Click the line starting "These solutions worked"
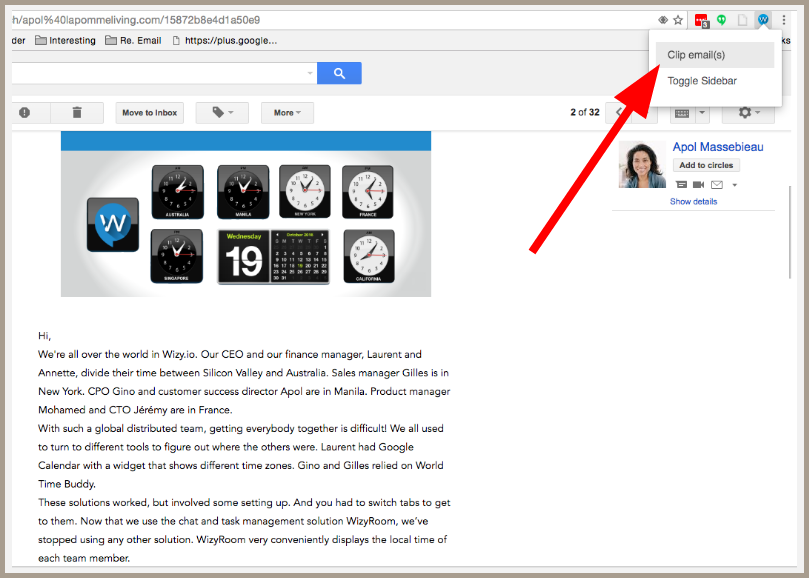The height and width of the screenshot is (578, 809). (244, 503)
